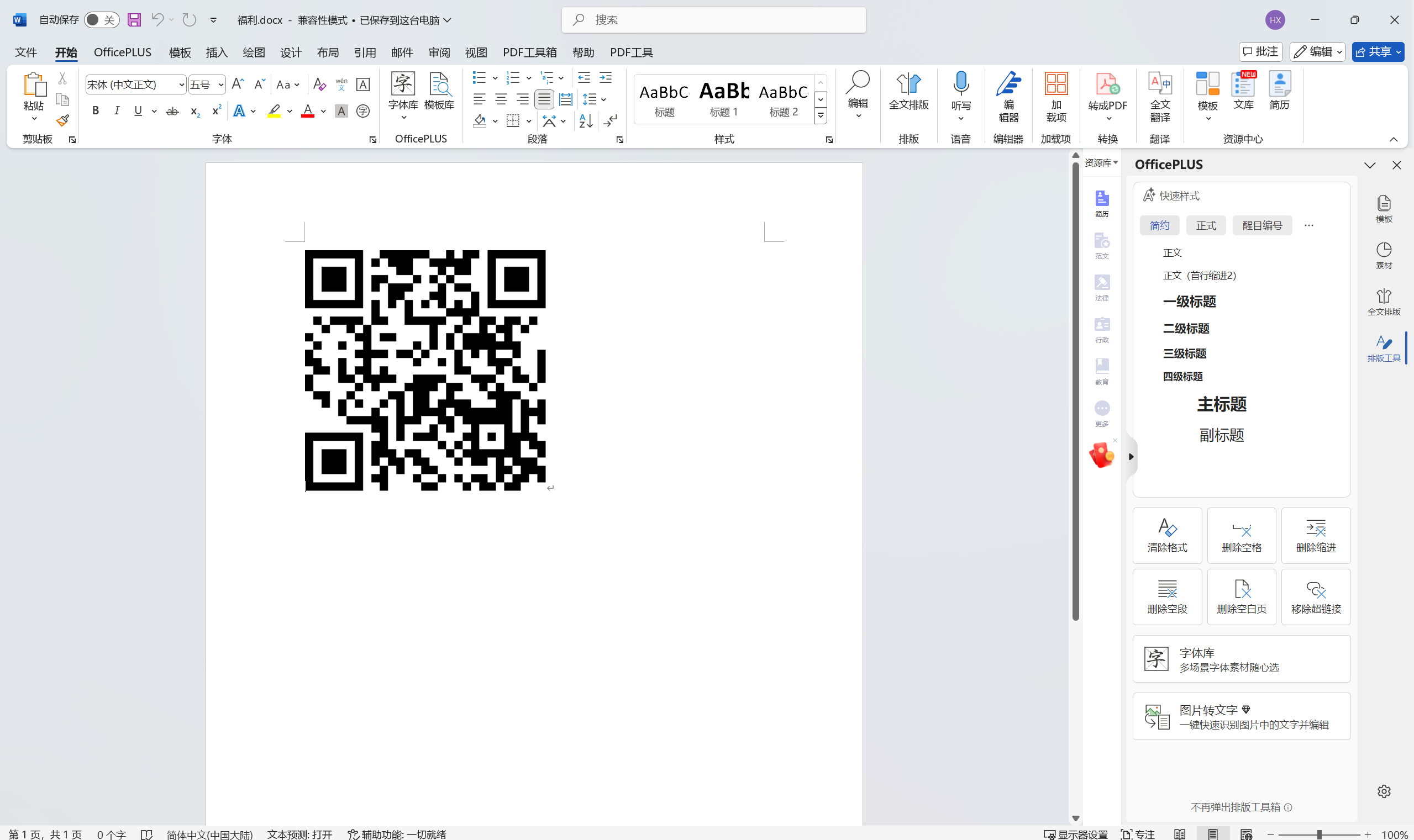Click the Distributed alignment icon
Screen dimensions: 1414x840
click(566, 99)
